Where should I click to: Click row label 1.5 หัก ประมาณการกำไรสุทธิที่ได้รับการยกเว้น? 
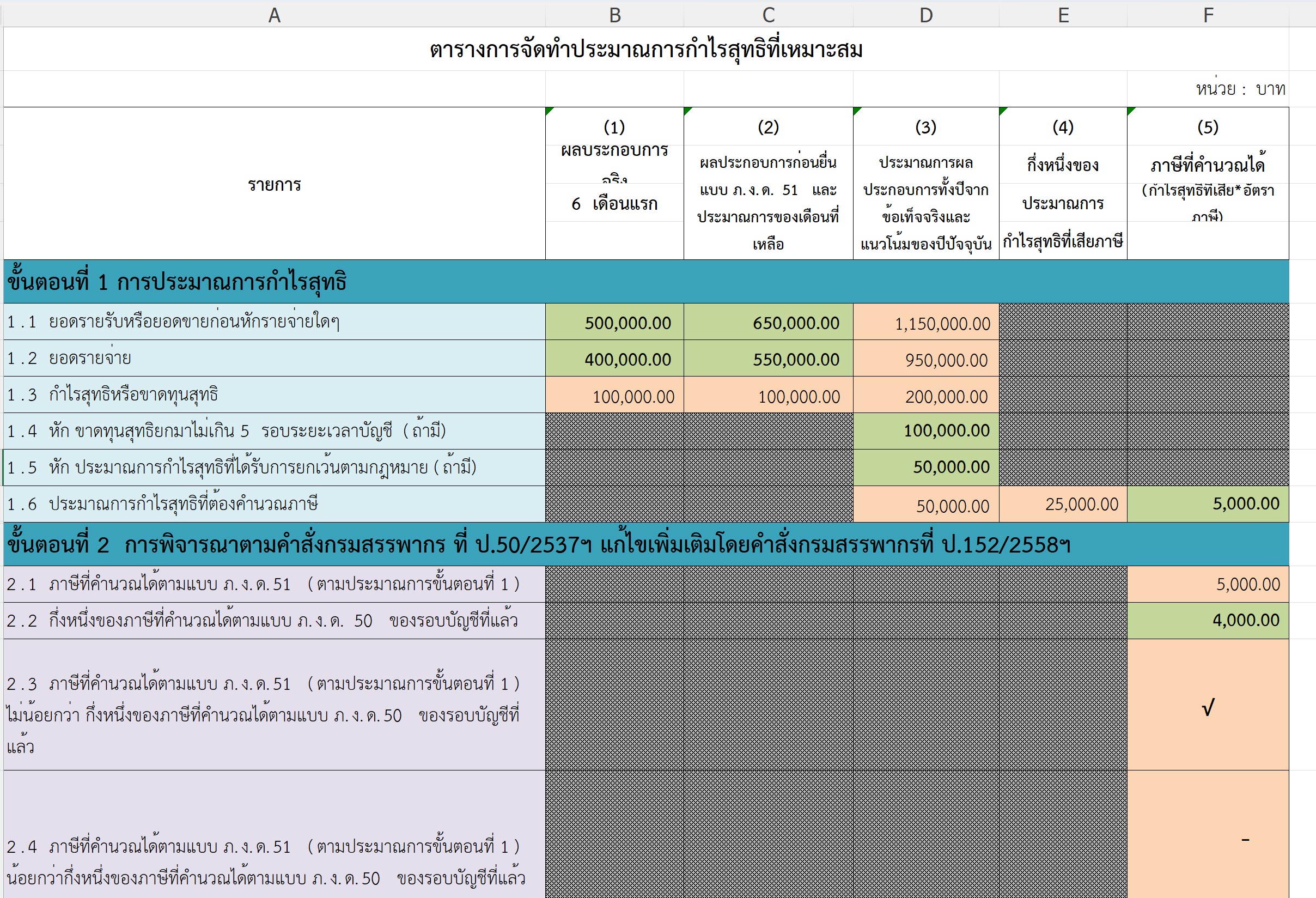pyautogui.click(x=274, y=468)
